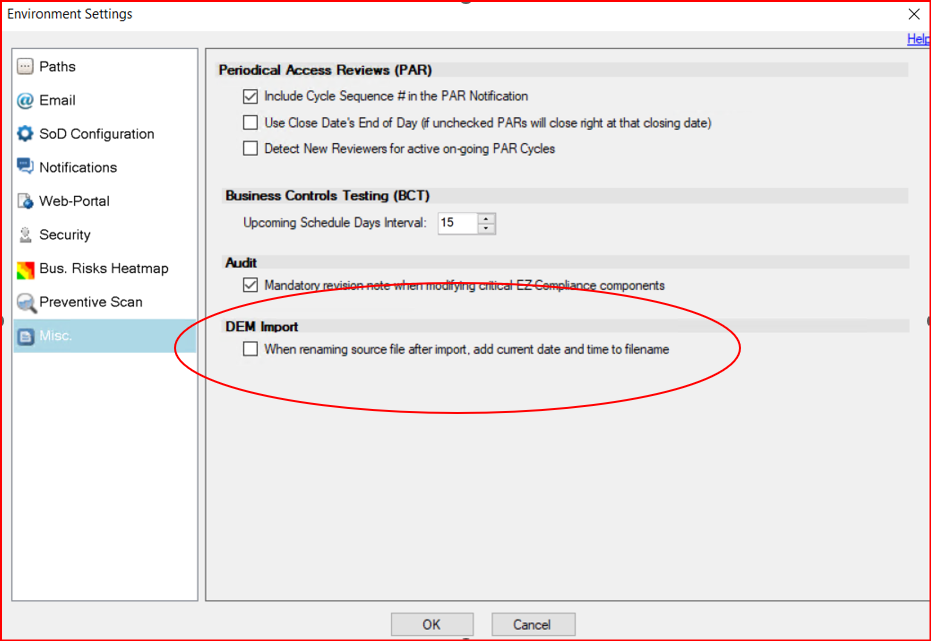Screen dimensions: 931x641
Task: Enable Detect New Reviewers for PAR Cycles
Action: (250, 149)
